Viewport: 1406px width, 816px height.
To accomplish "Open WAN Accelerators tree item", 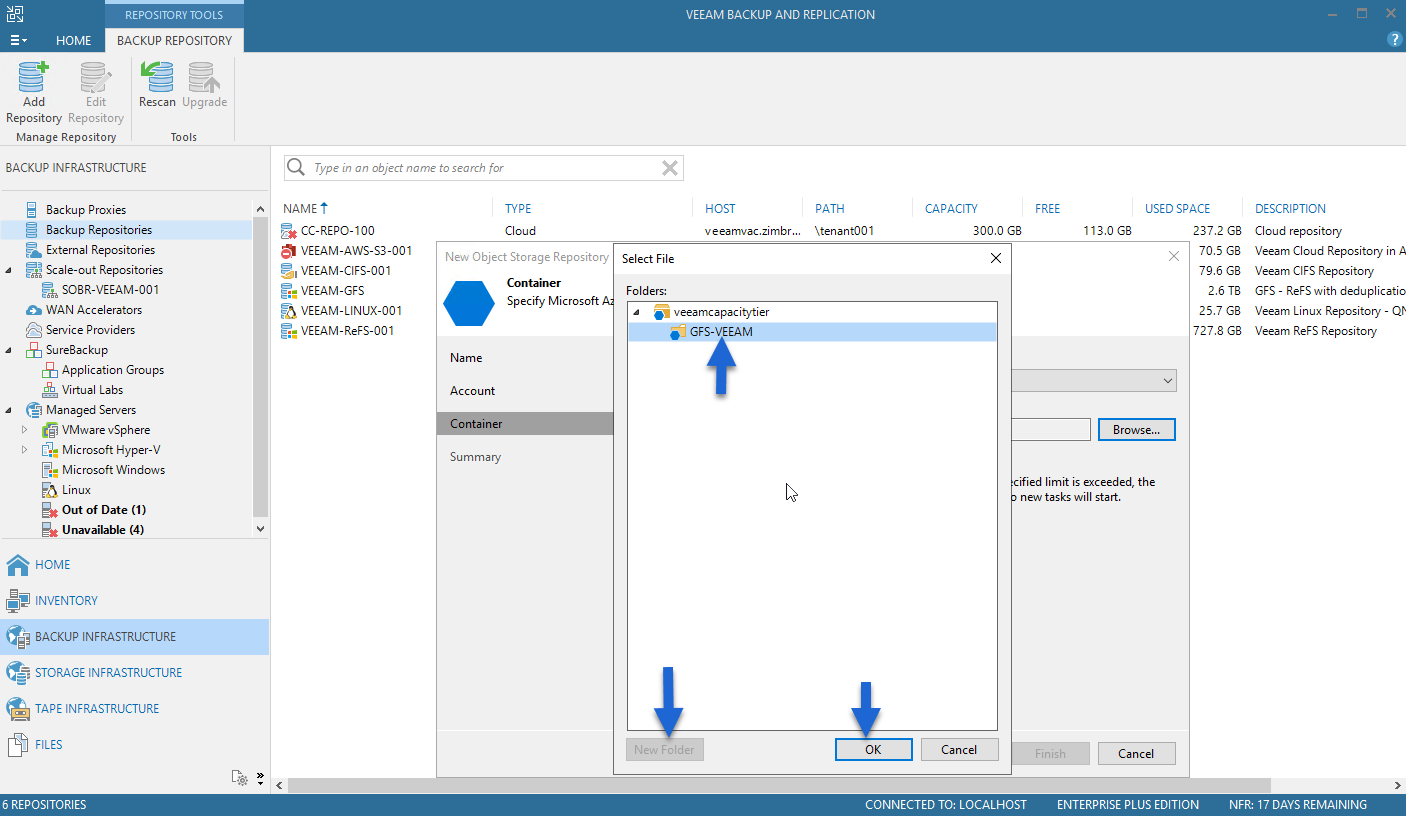I will (94, 310).
